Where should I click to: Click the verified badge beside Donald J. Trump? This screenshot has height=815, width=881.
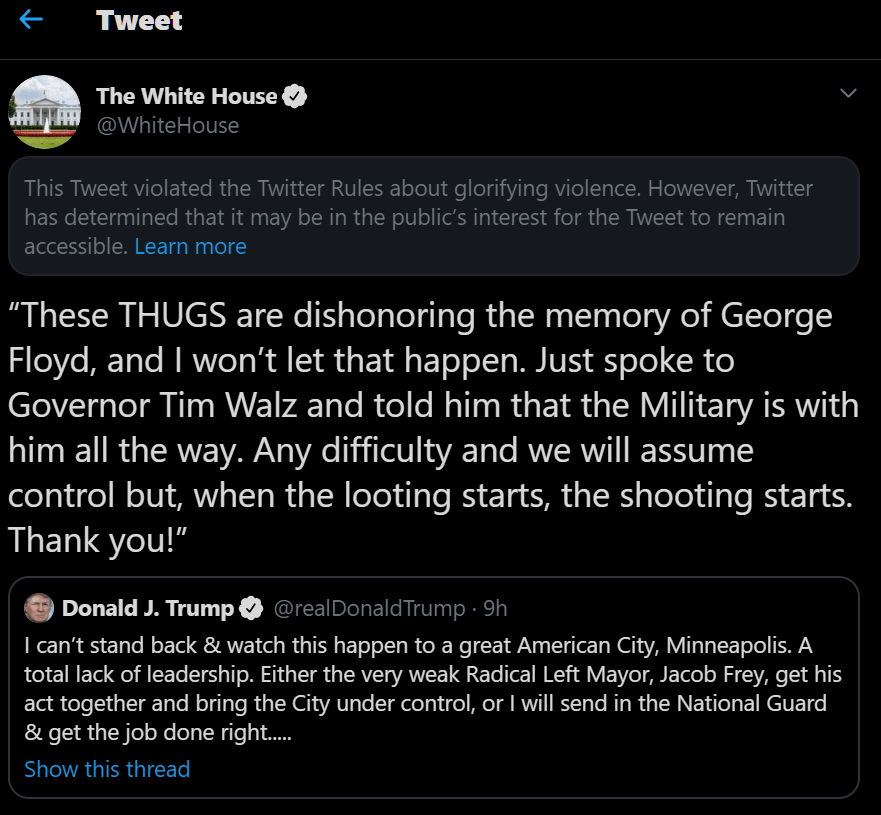pyautogui.click(x=251, y=608)
